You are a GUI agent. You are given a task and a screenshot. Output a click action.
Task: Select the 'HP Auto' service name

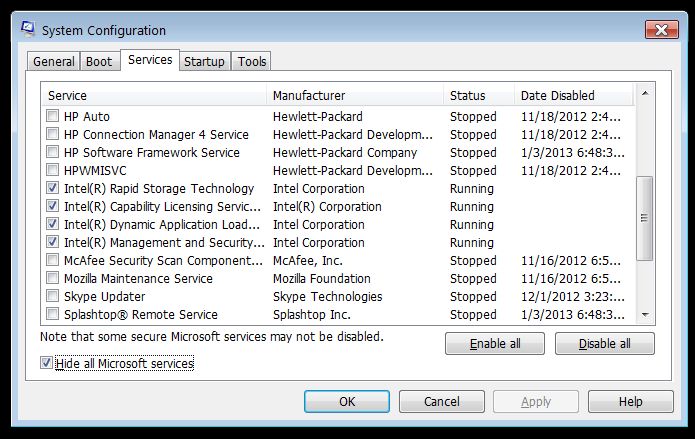(87, 117)
